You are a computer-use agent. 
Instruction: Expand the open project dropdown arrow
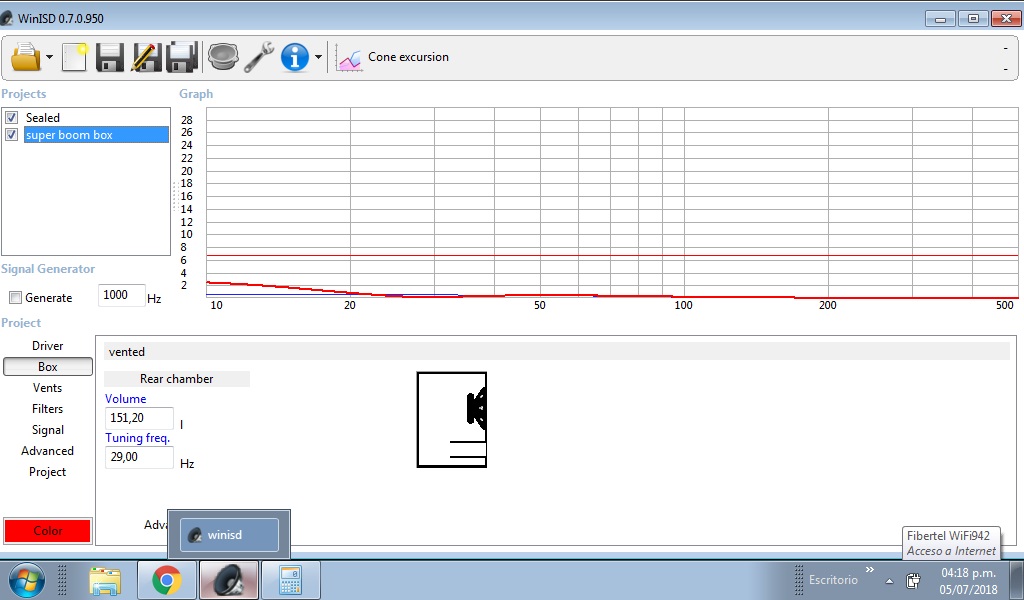click(50, 57)
